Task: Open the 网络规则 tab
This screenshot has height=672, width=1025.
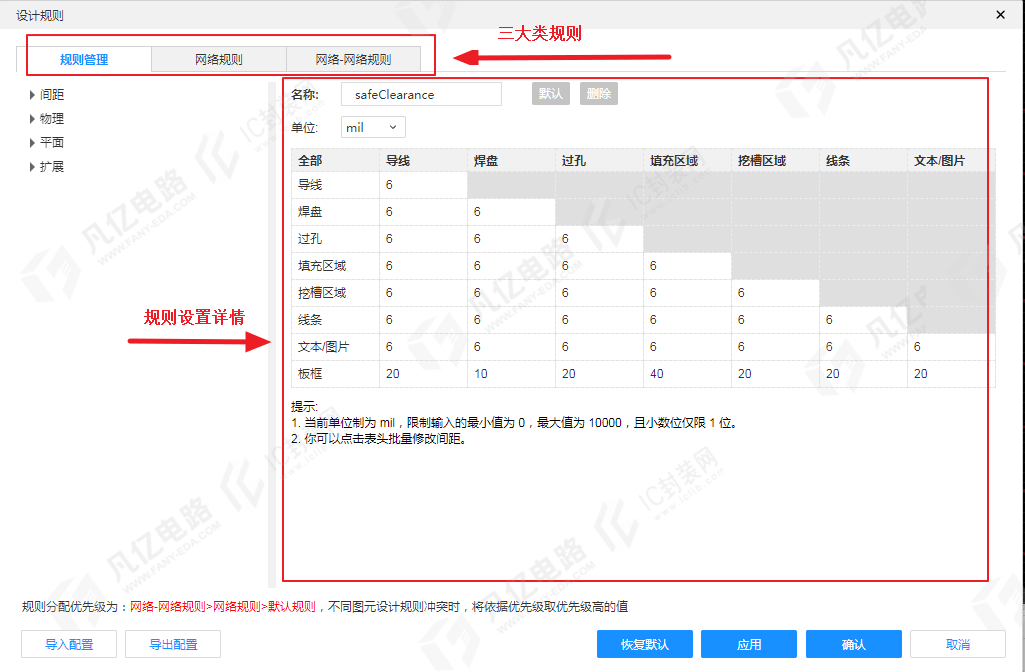Action: [219, 59]
